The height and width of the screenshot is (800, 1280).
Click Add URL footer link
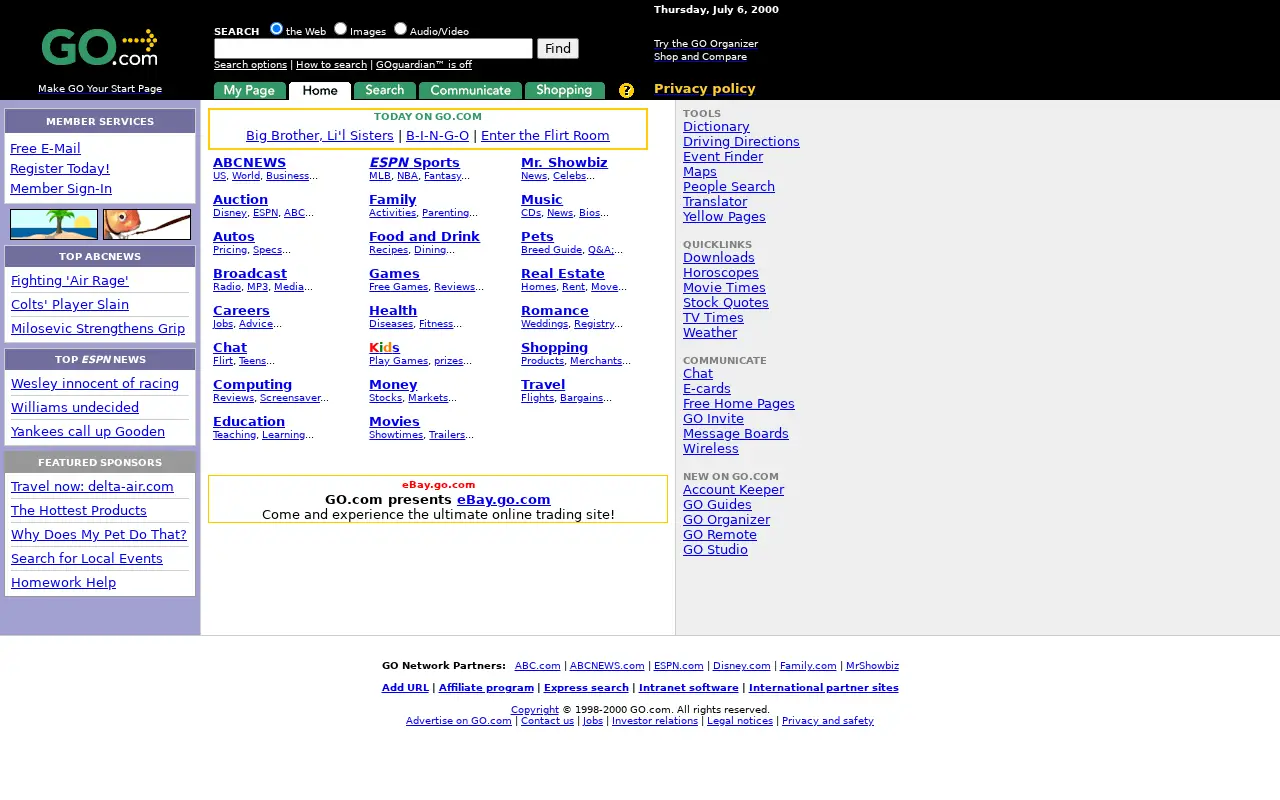pyautogui.click(x=405, y=687)
